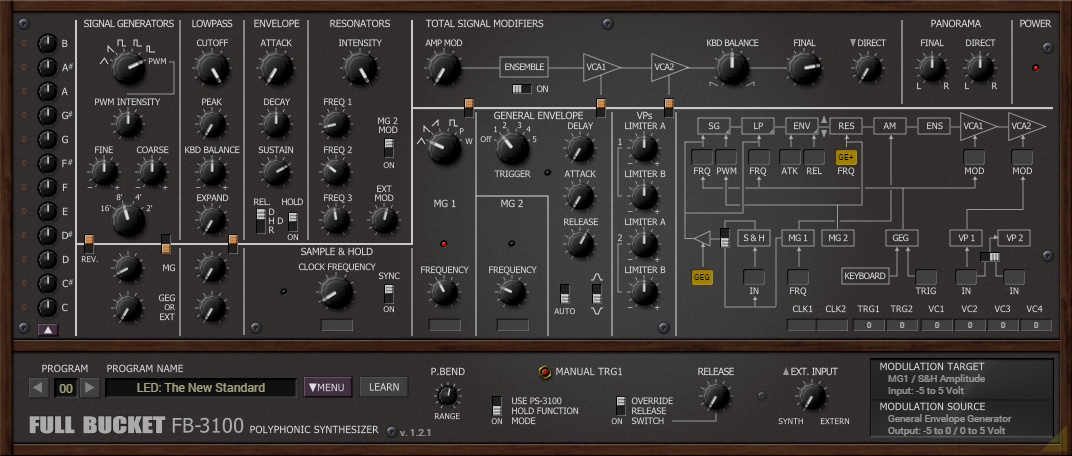Click the program name display field
This screenshot has height=456, width=1072.
tap(200, 388)
